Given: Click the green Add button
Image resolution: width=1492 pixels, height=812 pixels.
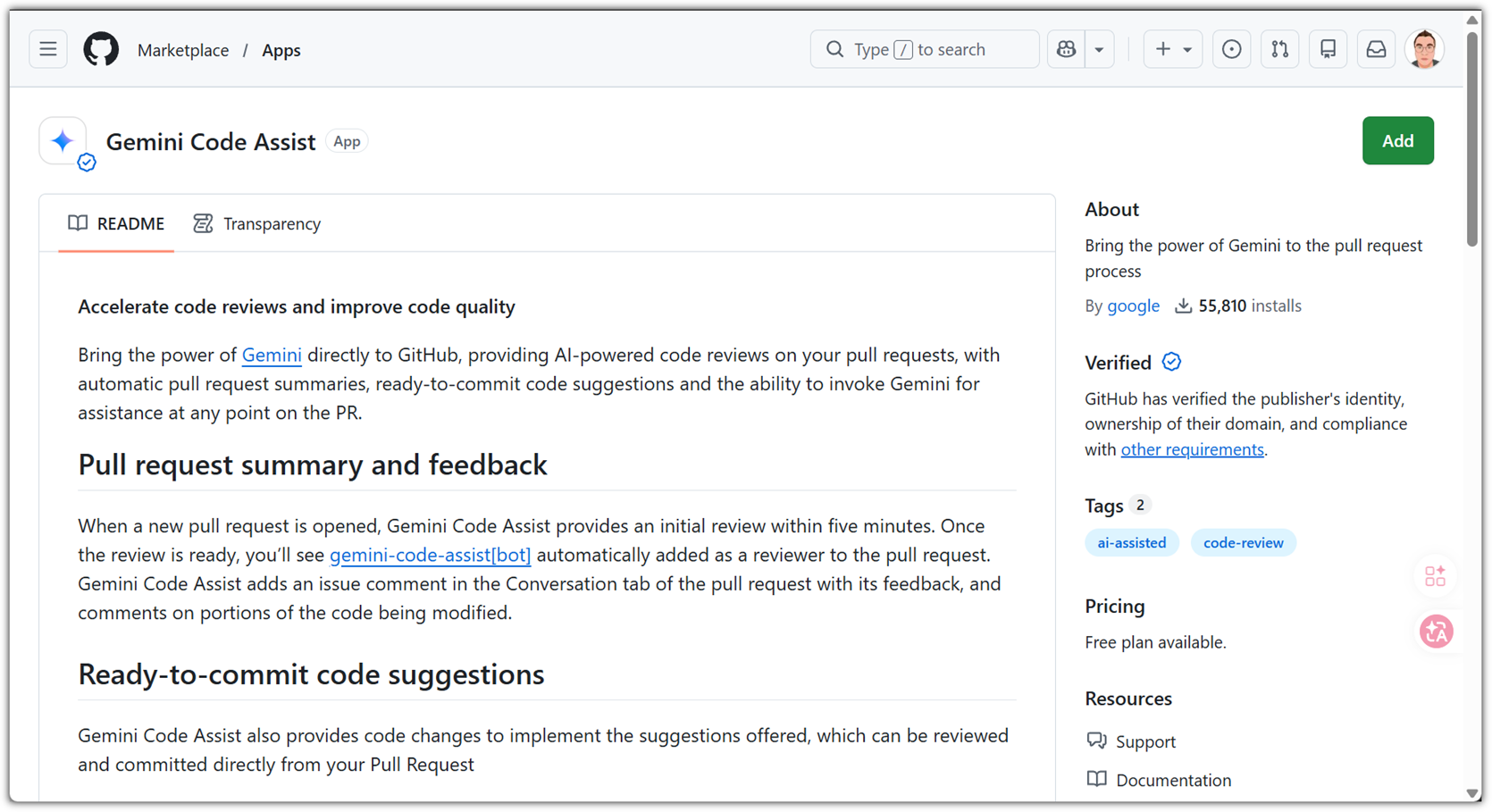Looking at the screenshot, I should click(1397, 141).
